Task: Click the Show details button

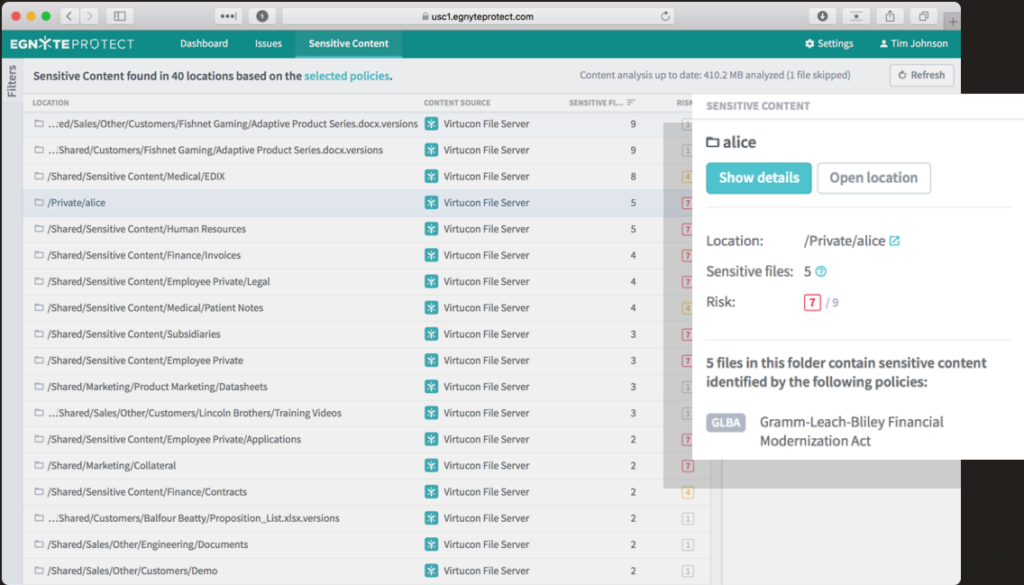Action: pos(758,178)
